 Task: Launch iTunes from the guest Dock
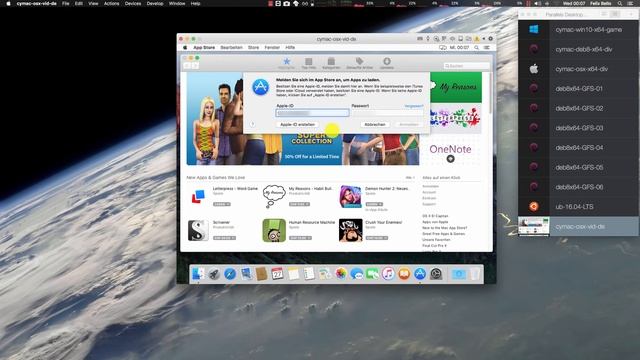(x=388, y=274)
